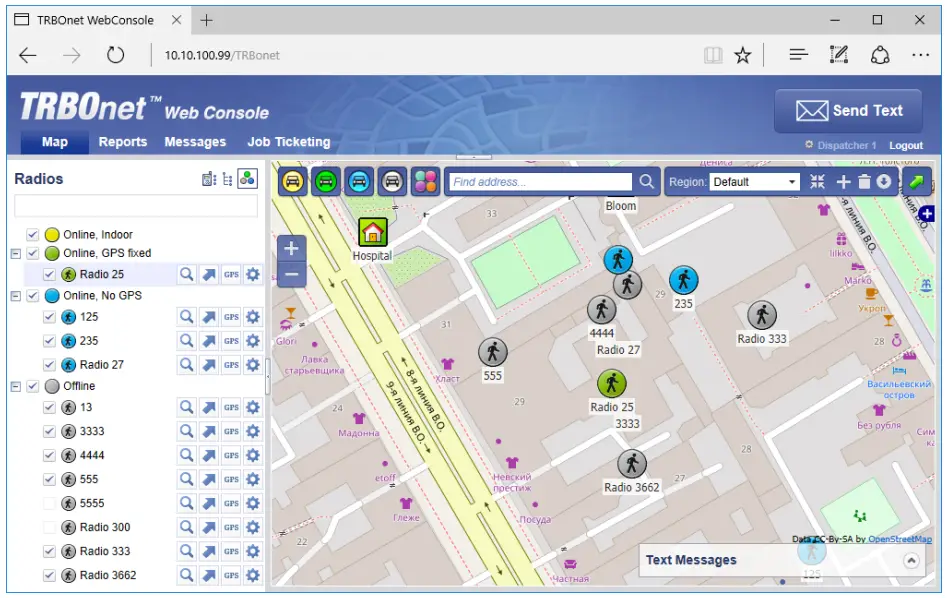Enable the Radio 300 checkbox
The height and width of the screenshot is (598, 947).
tap(49, 527)
